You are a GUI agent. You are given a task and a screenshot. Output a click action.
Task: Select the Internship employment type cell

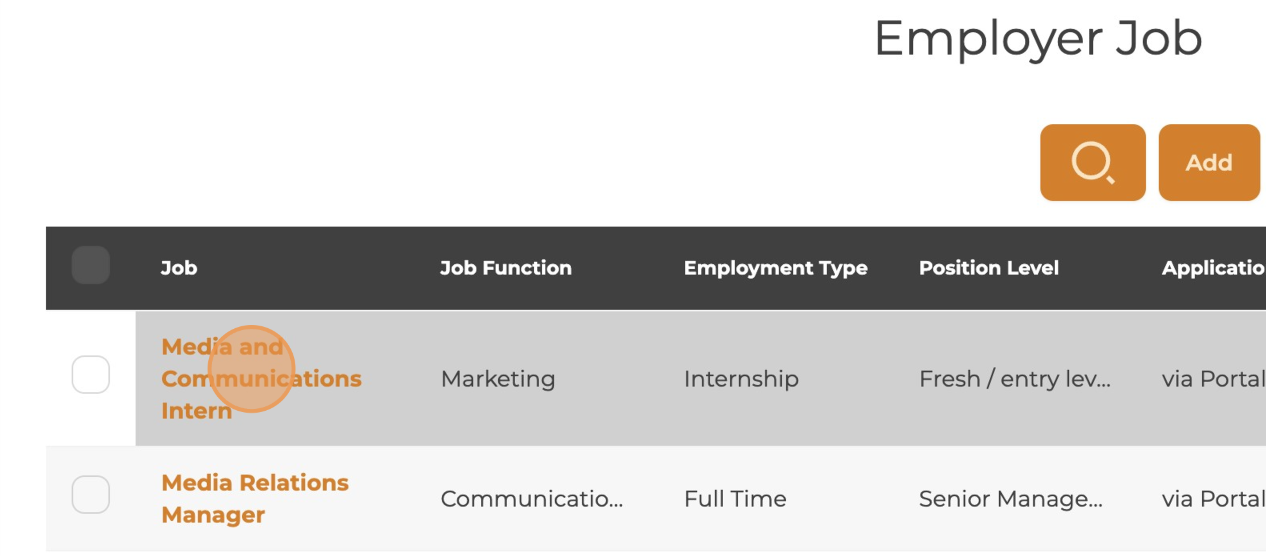pos(741,379)
